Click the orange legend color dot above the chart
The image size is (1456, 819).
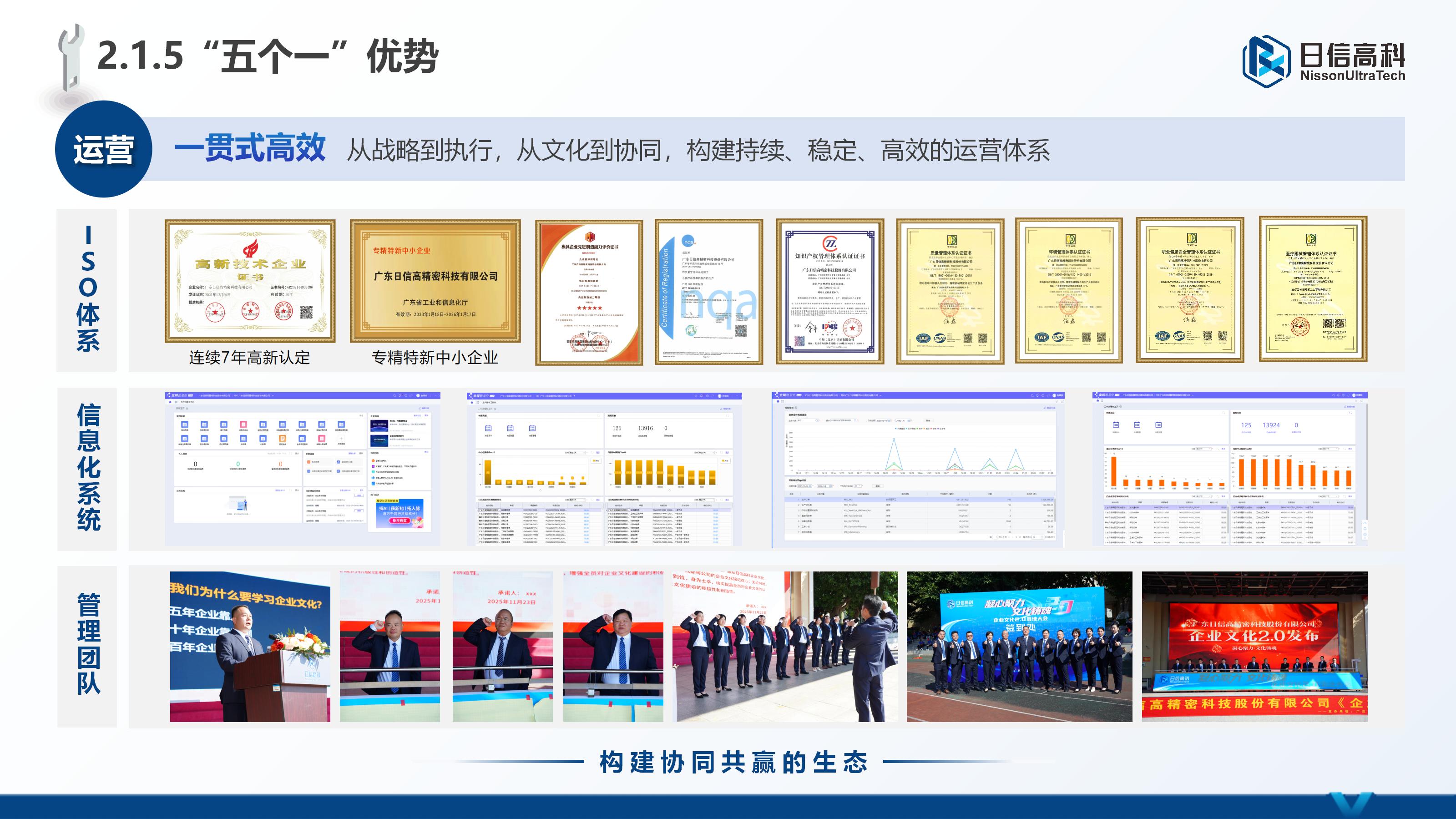pyautogui.click(x=924, y=429)
